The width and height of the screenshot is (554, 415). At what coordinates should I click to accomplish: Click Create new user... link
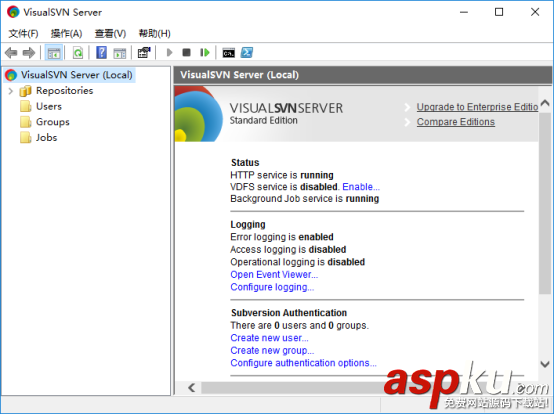269,338
